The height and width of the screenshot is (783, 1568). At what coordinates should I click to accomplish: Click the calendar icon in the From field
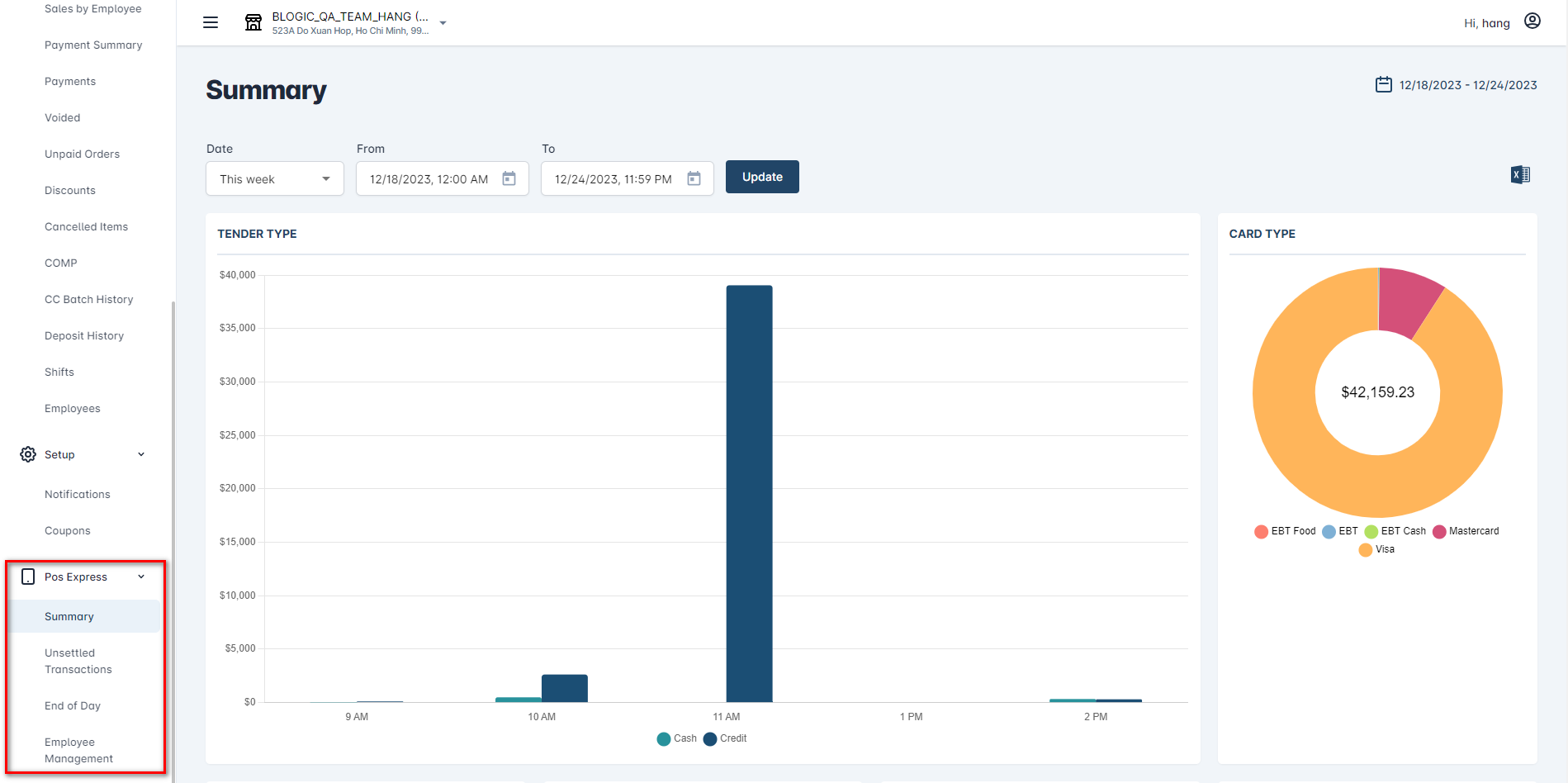tap(509, 179)
